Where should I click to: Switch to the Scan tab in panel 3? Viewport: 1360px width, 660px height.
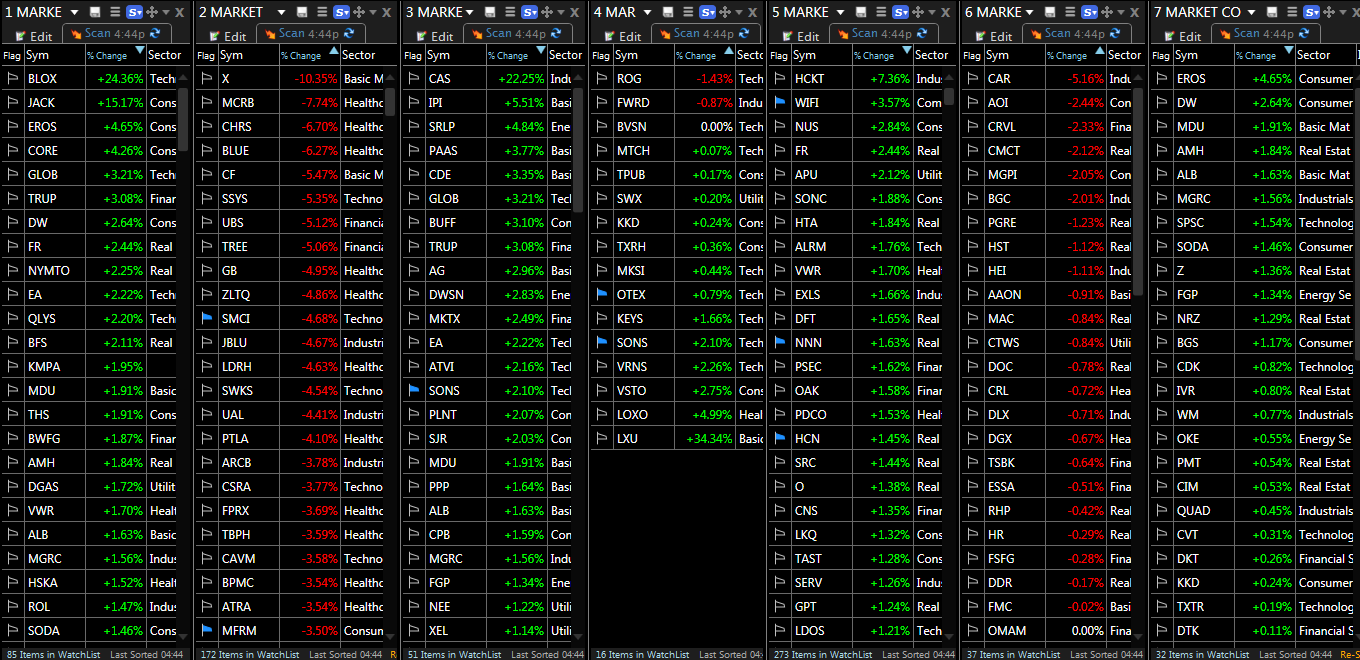click(517, 34)
